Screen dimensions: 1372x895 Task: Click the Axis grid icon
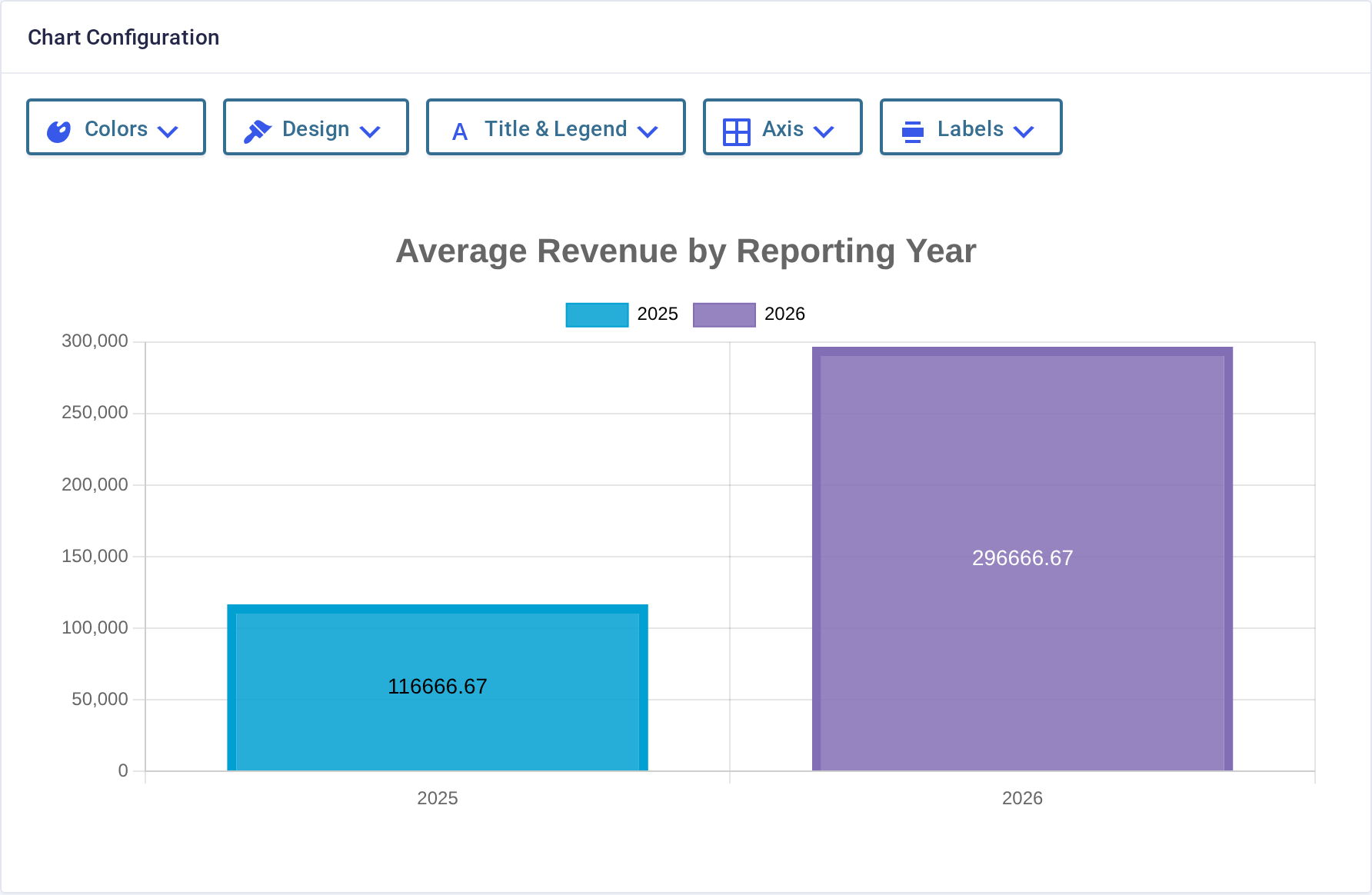[x=736, y=132]
